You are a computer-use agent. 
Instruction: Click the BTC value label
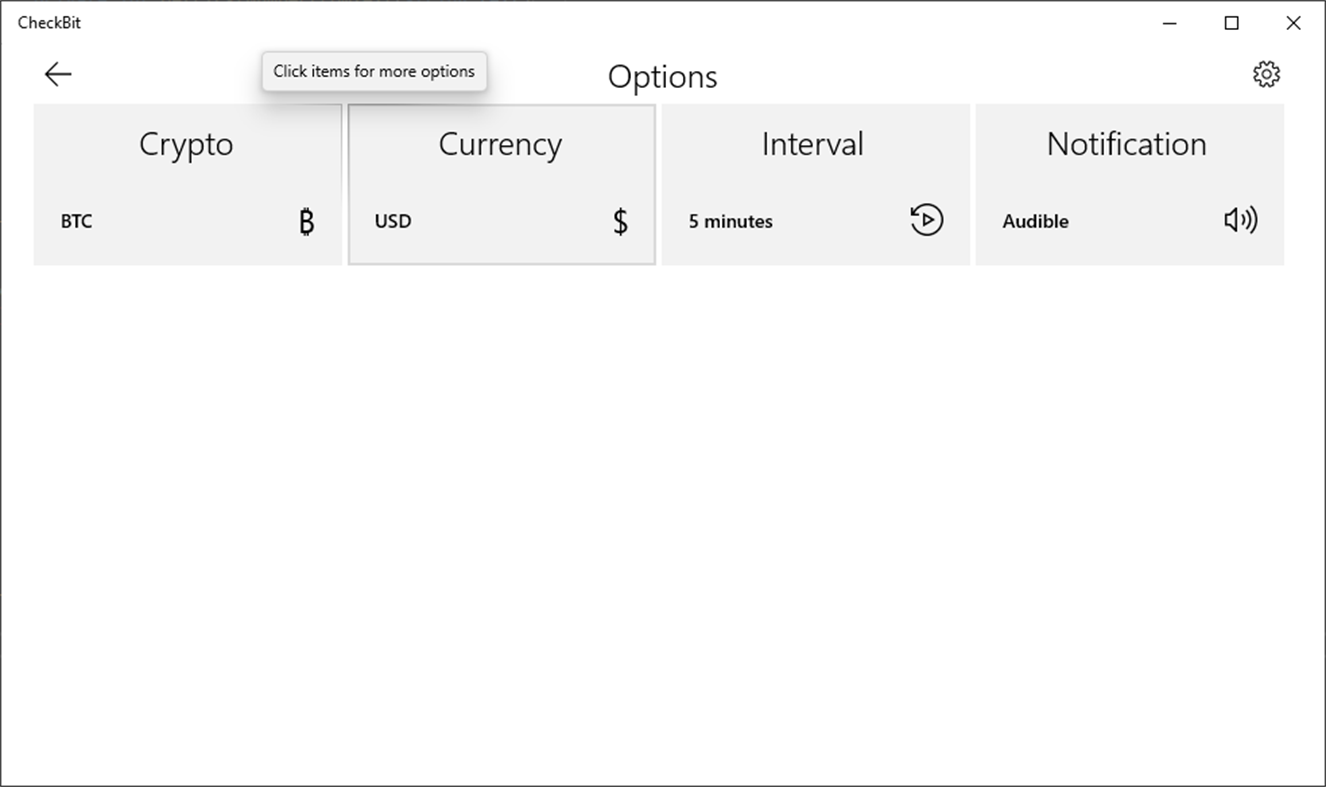(76, 221)
